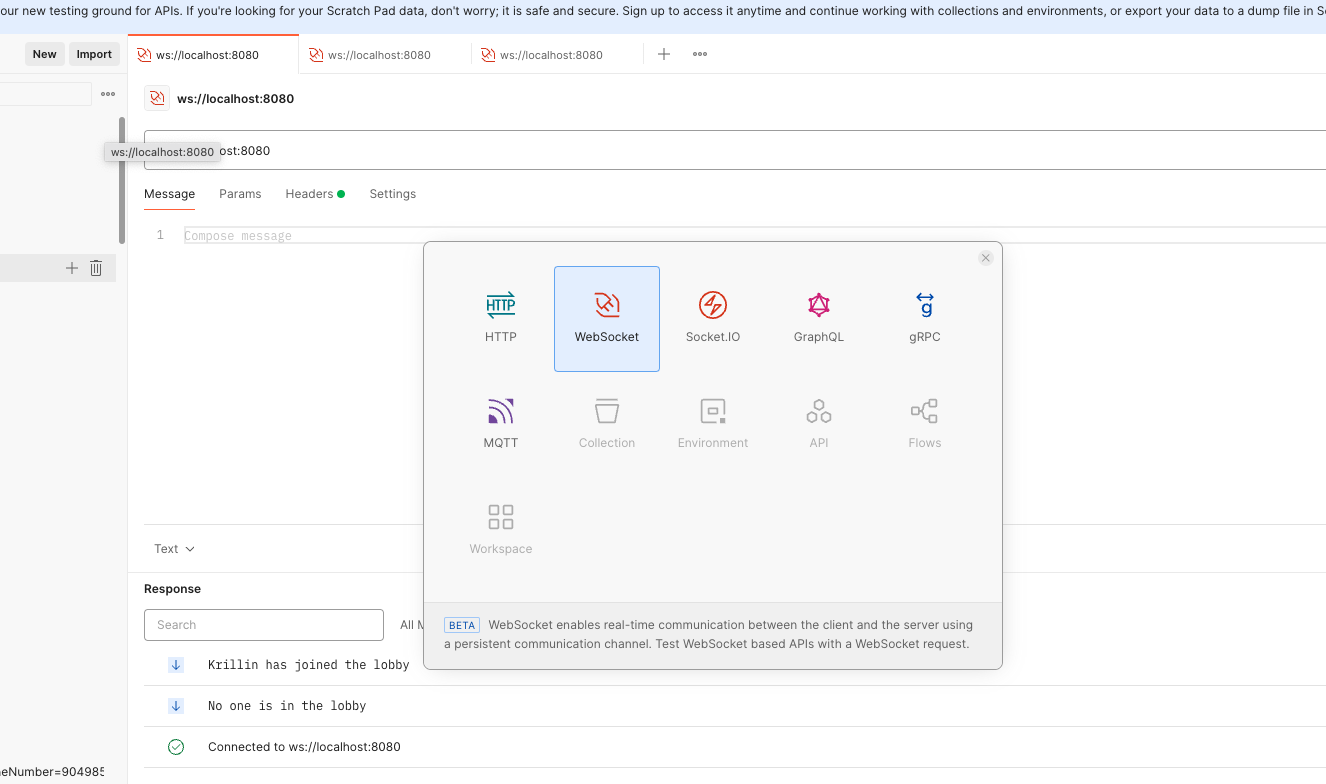Image resolution: width=1326 pixels, height=784 pixels.
Task: Add item with sidebar plus icon
Action: pos(72,268)
